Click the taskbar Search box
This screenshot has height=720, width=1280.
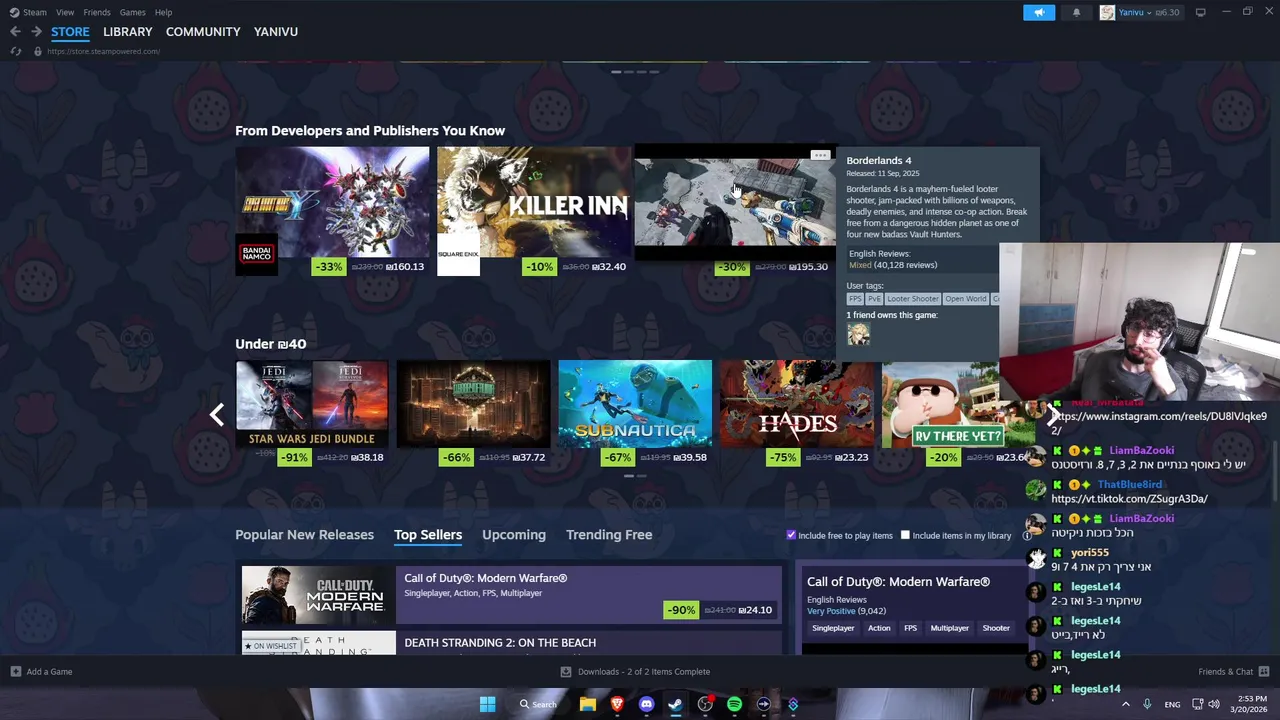pos(538,704)
